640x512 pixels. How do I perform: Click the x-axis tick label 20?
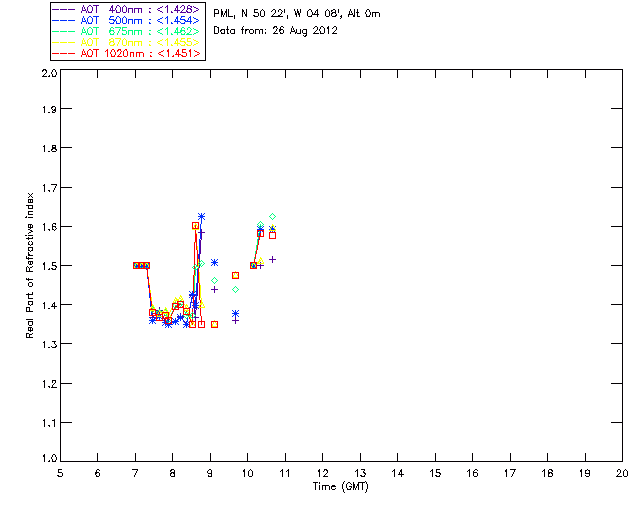[x=622, y=473]
